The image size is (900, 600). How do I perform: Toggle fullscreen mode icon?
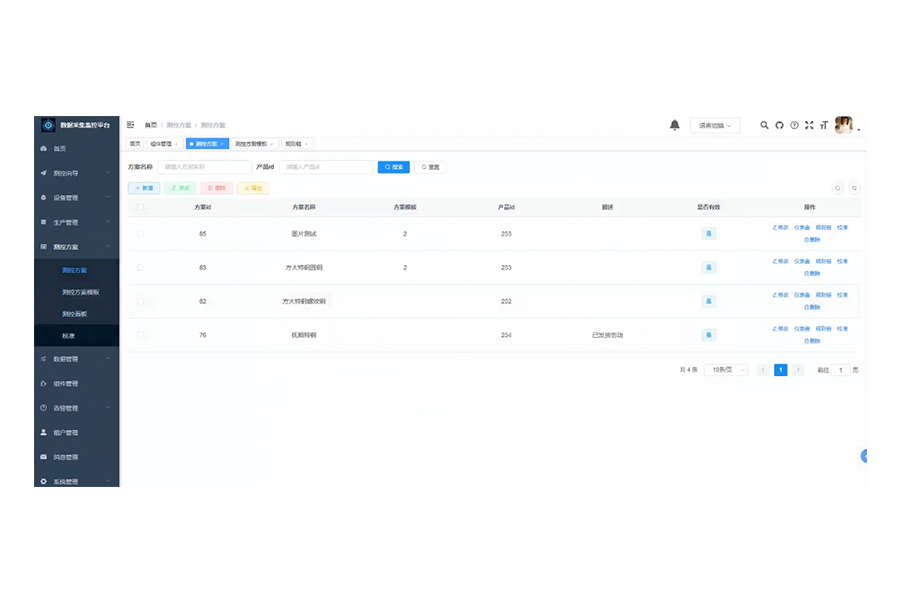click(809, 125)
